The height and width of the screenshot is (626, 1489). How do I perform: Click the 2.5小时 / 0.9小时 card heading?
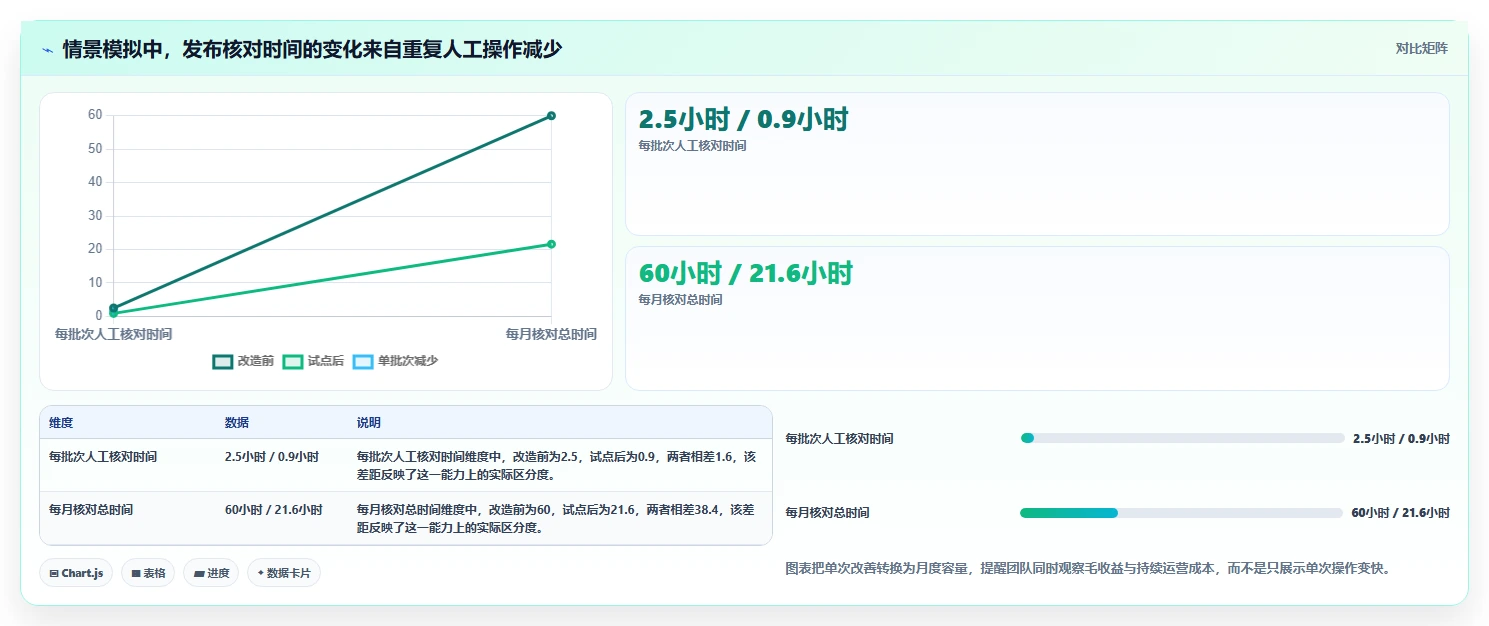[743, 120]
